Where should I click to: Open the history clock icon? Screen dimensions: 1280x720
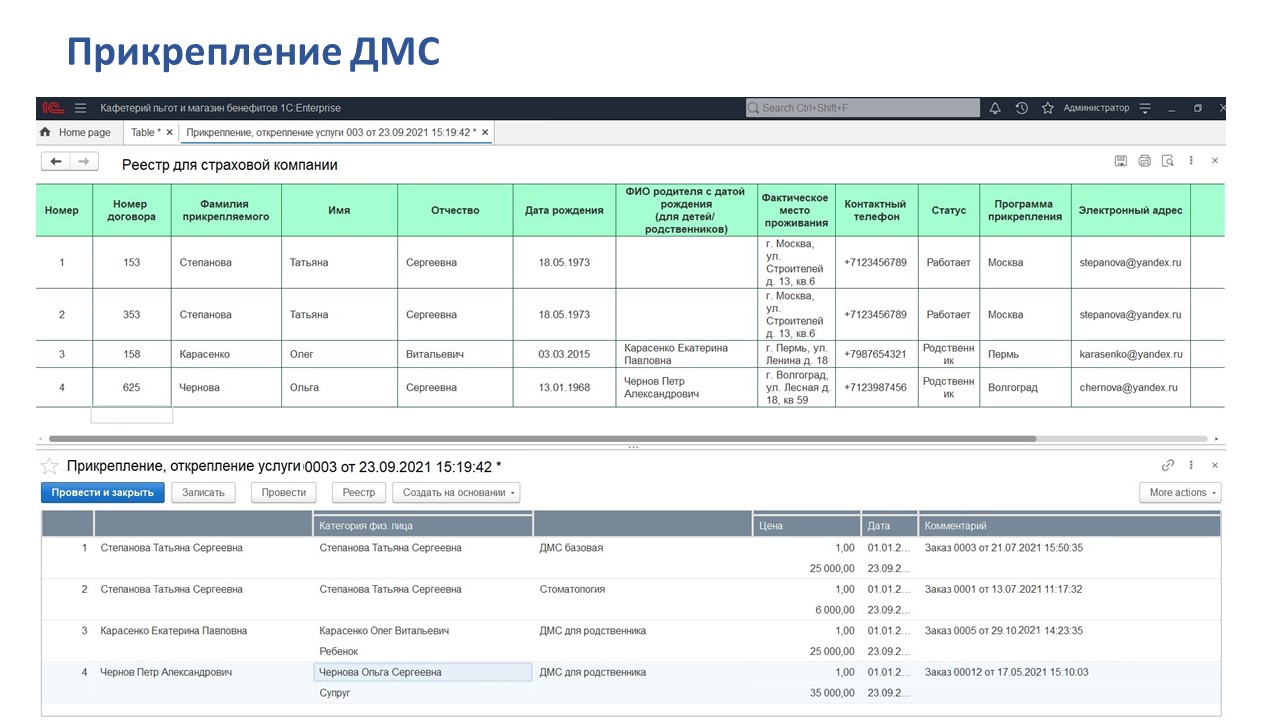(1021, 108)
